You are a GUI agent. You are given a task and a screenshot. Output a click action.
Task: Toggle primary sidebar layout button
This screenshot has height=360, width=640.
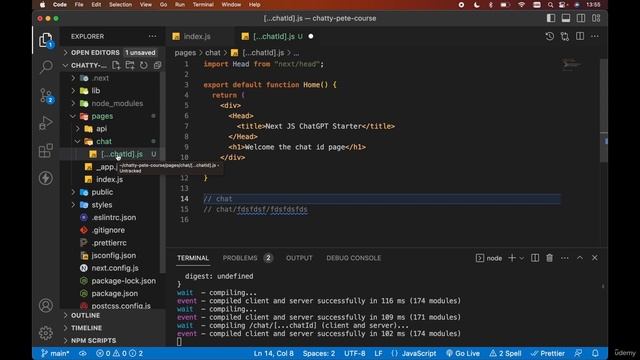coord(551,18)
